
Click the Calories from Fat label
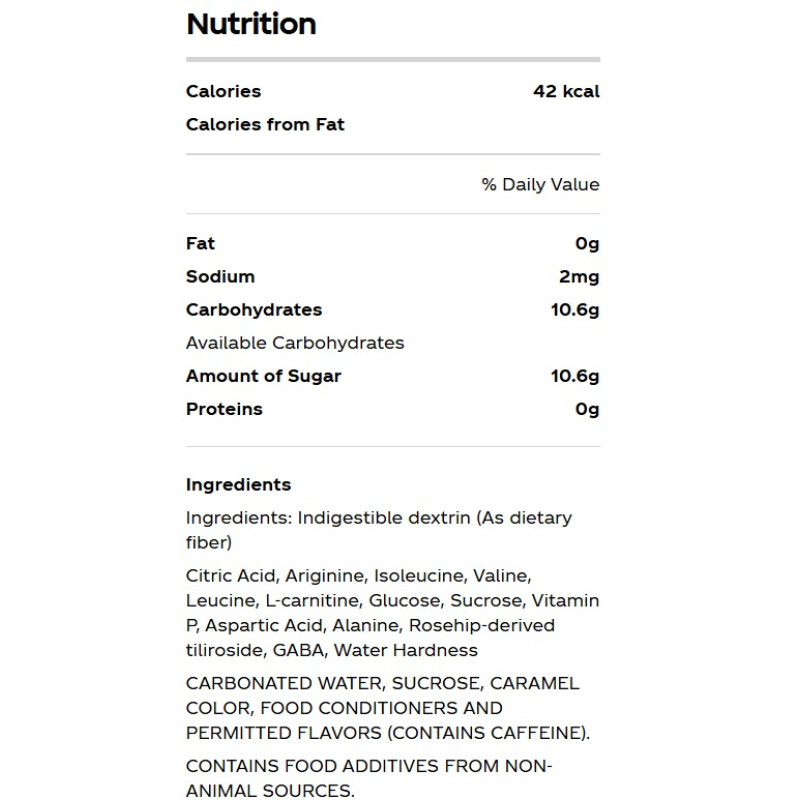(x=265, y=124)
